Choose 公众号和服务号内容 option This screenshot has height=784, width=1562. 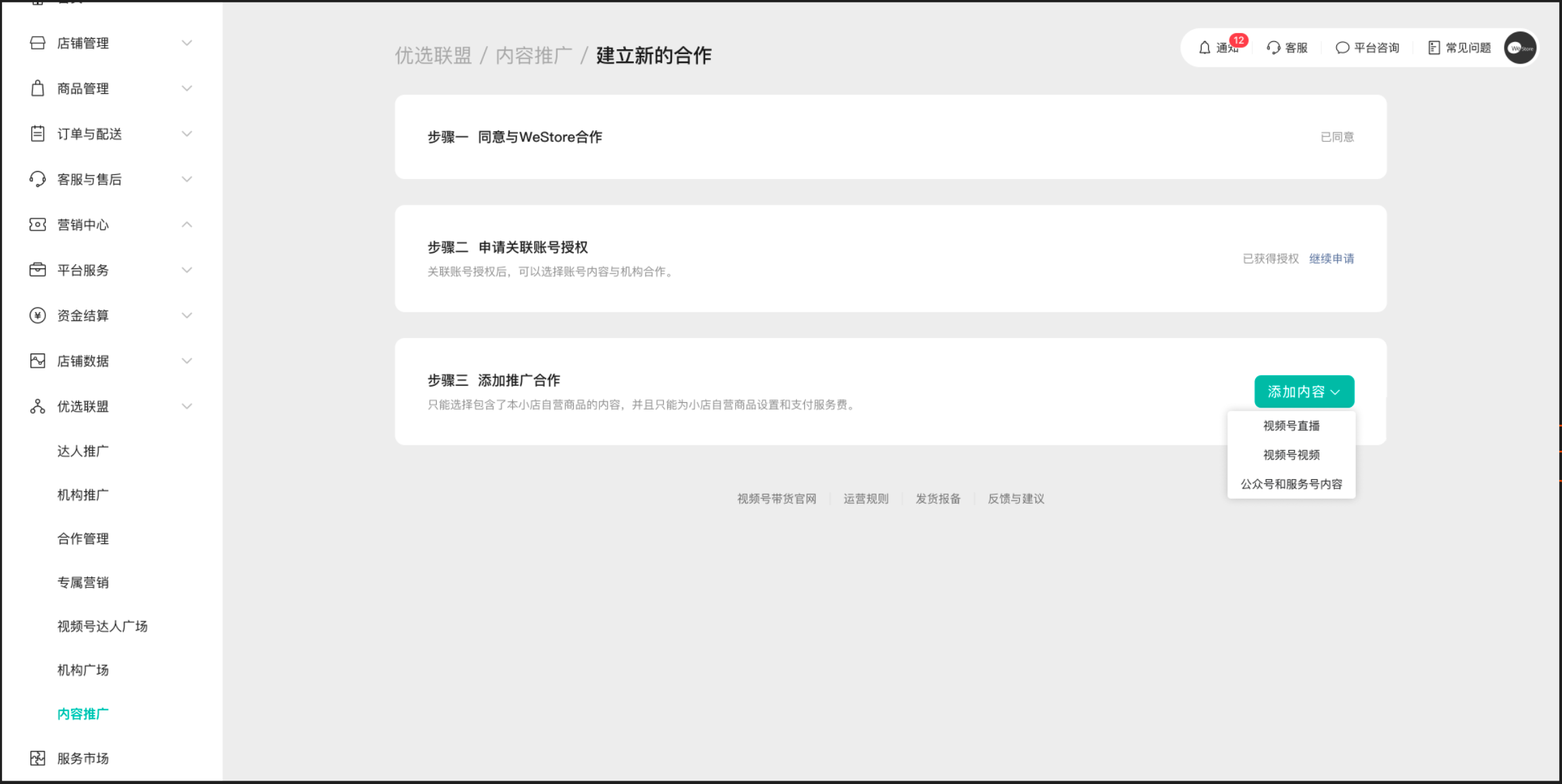coord(1291,484)
